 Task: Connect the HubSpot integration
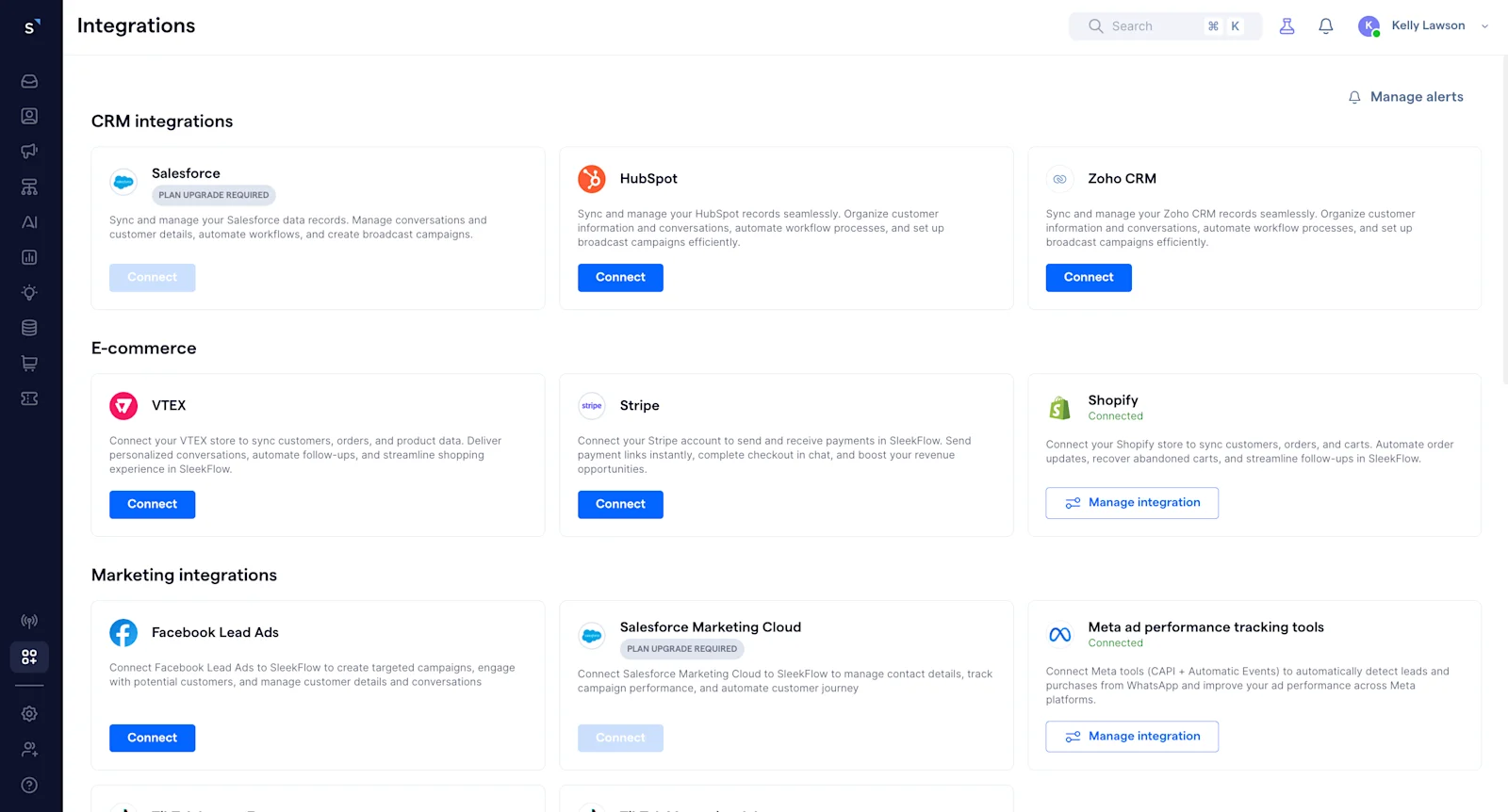point(620,278)
